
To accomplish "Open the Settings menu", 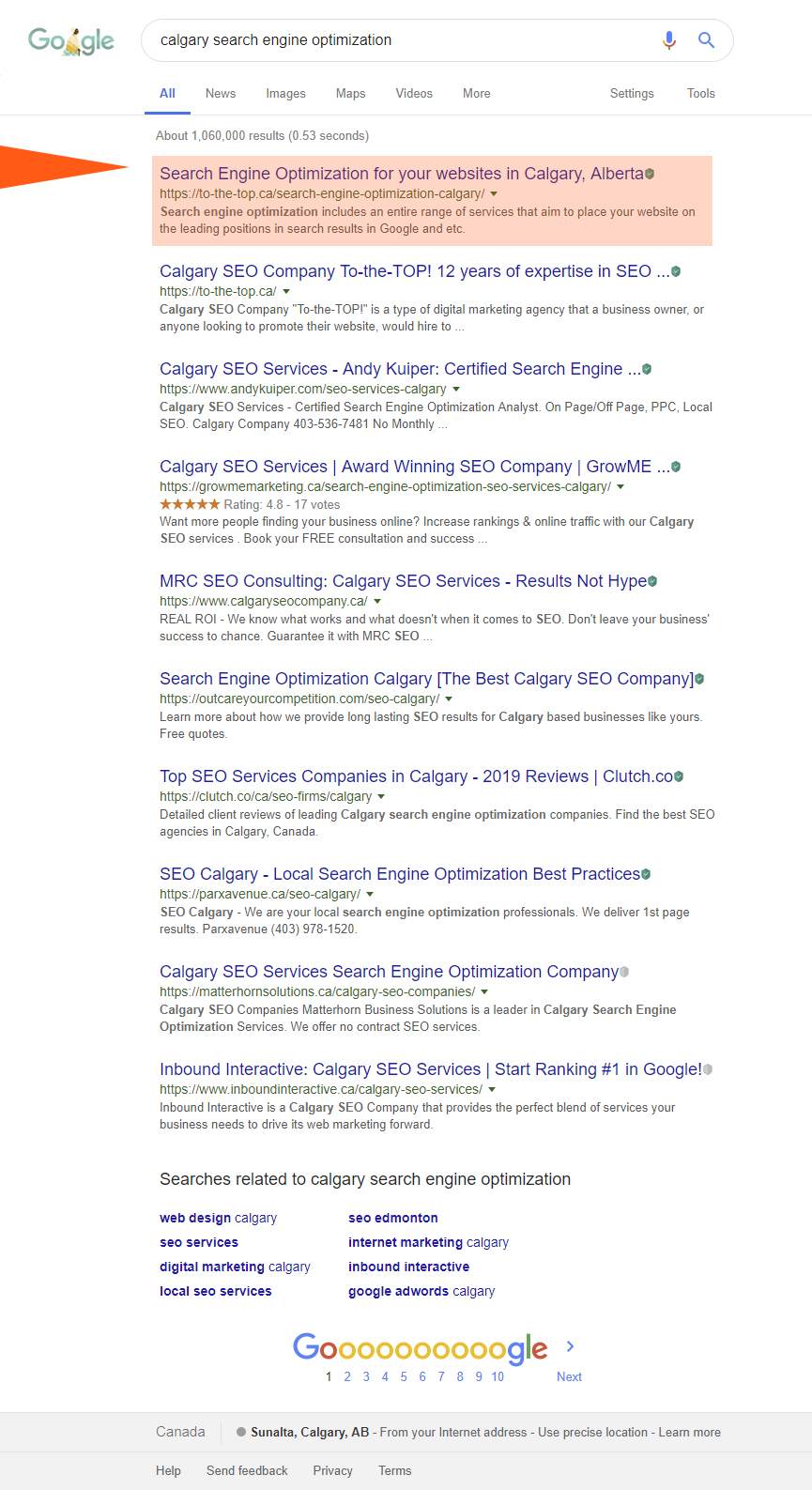I will click(x=632, y=94).
